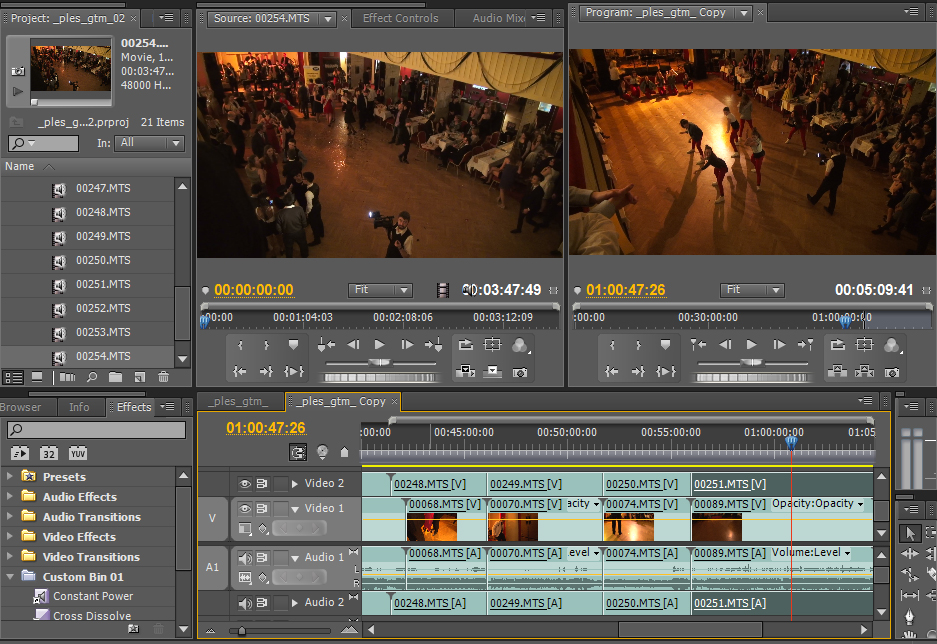This screenshot has height=644, width=937.
Task: Select the Ripple Edit tool
Action: pos(910,554)
